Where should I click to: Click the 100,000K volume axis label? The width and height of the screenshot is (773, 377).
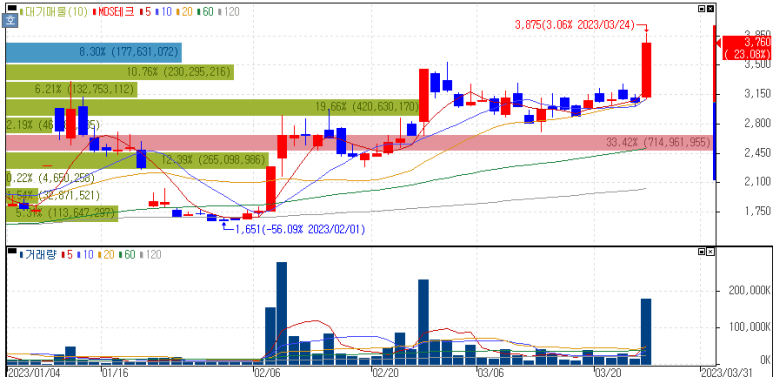749,327
